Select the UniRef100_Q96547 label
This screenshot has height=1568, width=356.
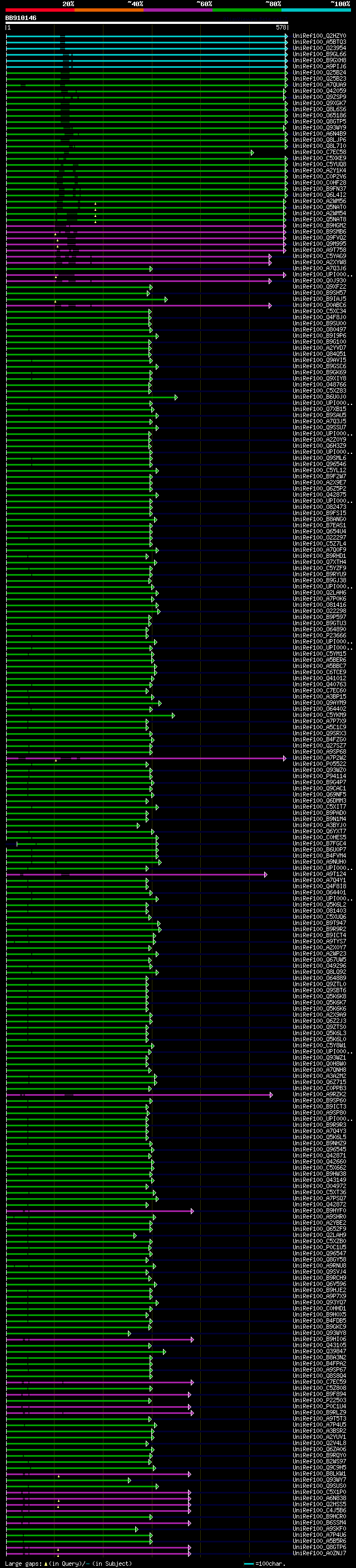point(319,1253)
